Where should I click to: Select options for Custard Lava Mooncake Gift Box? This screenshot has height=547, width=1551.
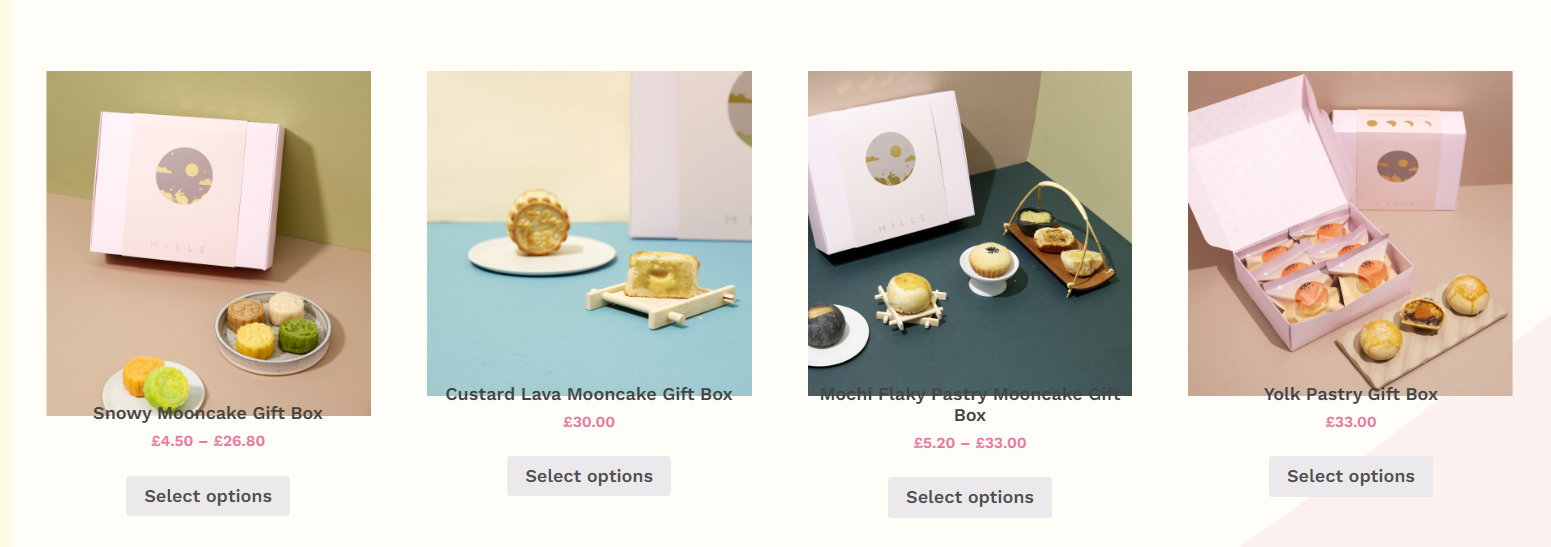[x=589, y=476]
